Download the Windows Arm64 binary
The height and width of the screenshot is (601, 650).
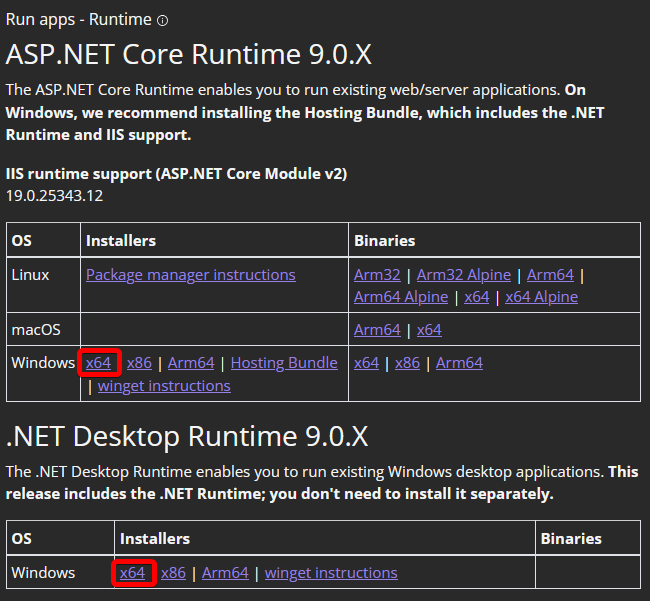[459, 363]
